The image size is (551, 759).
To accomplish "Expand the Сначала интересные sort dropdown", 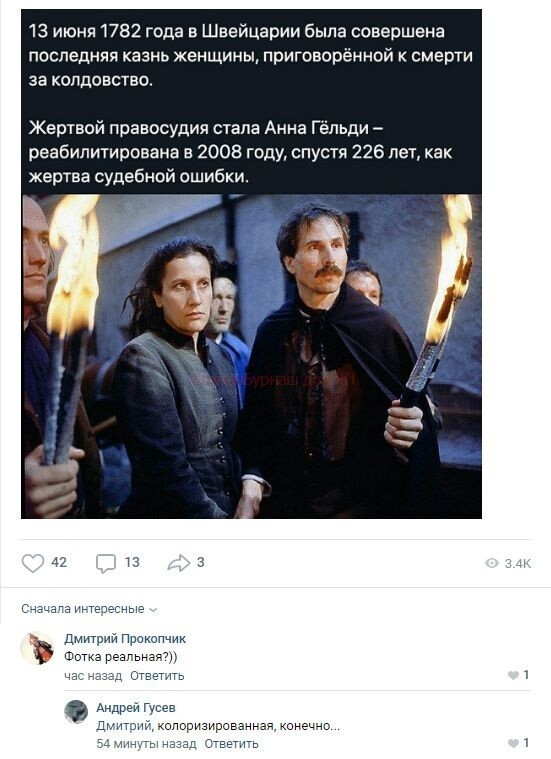I will (89, 609).
